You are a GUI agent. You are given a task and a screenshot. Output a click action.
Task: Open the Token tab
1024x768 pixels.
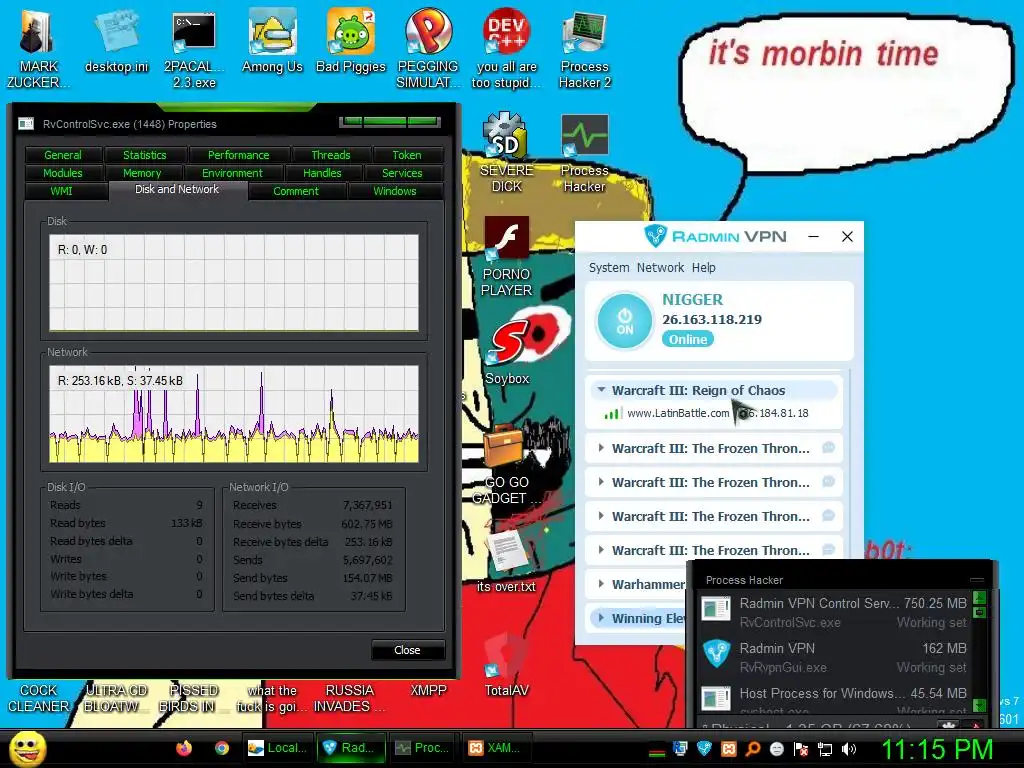407,155
